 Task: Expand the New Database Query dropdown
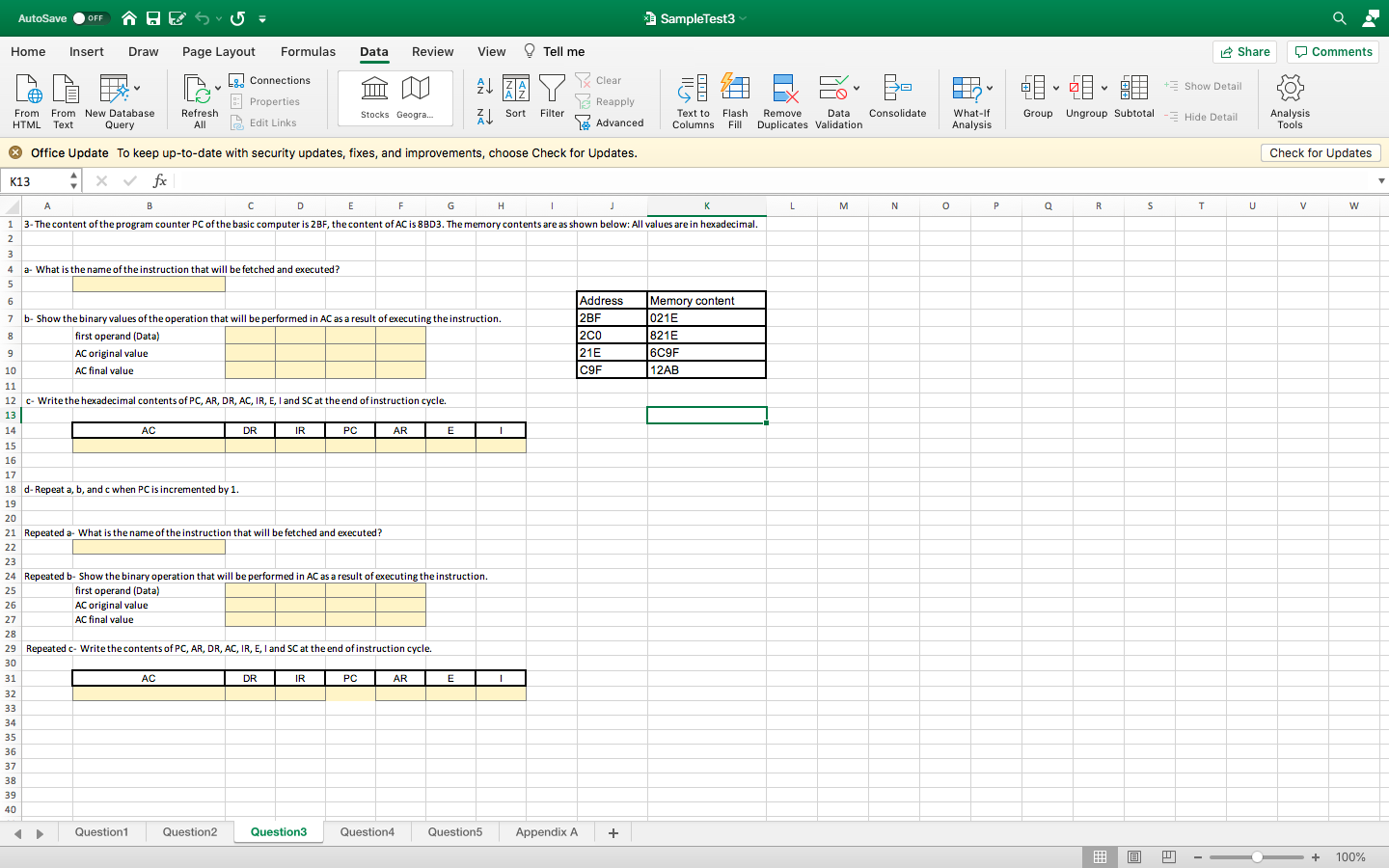click(x=137, y=88)
